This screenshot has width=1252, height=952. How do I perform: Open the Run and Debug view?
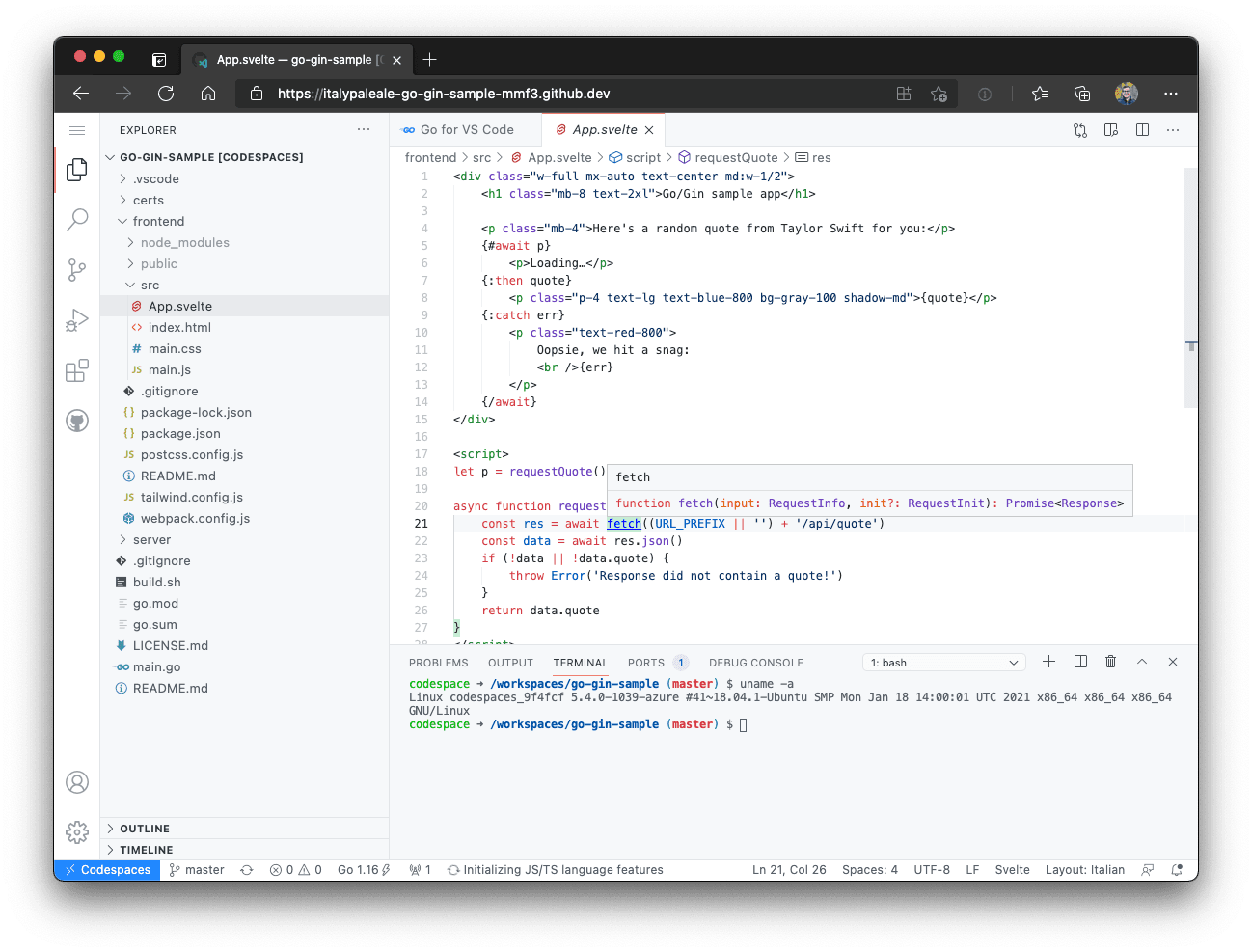coord(77,320)
